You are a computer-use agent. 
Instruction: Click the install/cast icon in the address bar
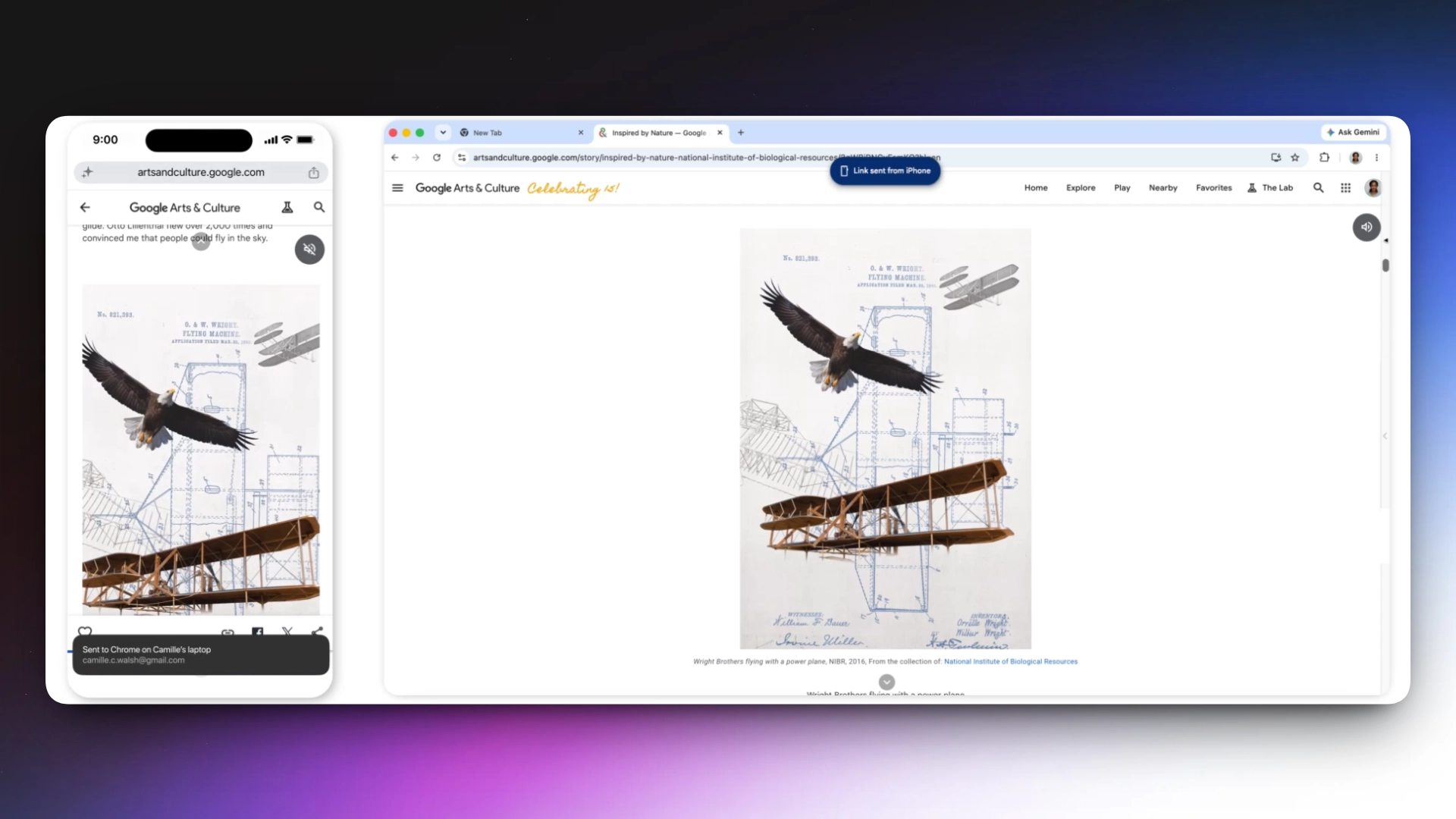coord(1276,158)
